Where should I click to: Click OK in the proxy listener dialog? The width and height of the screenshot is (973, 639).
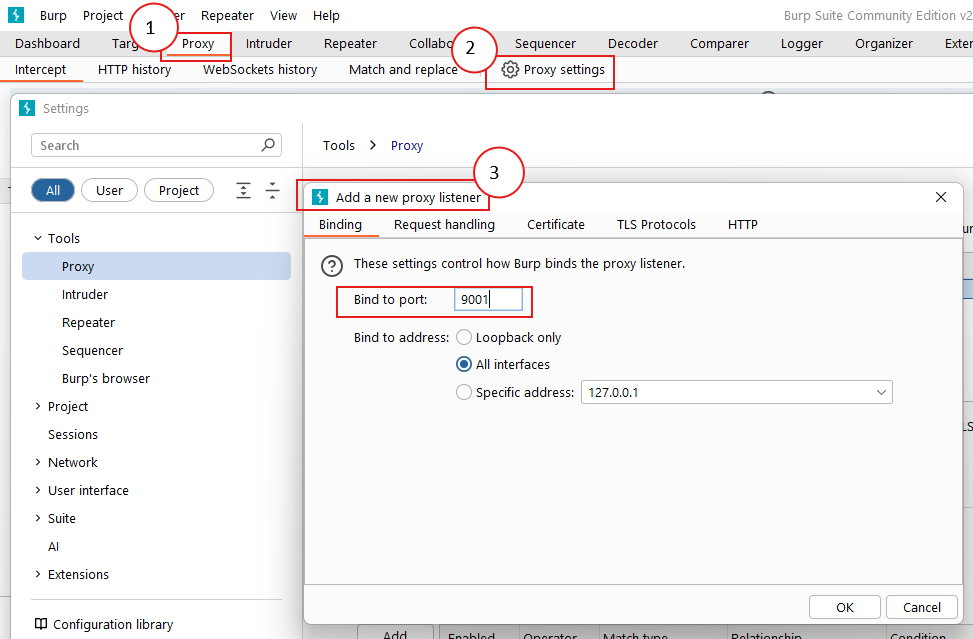click(x=845, y=607)
